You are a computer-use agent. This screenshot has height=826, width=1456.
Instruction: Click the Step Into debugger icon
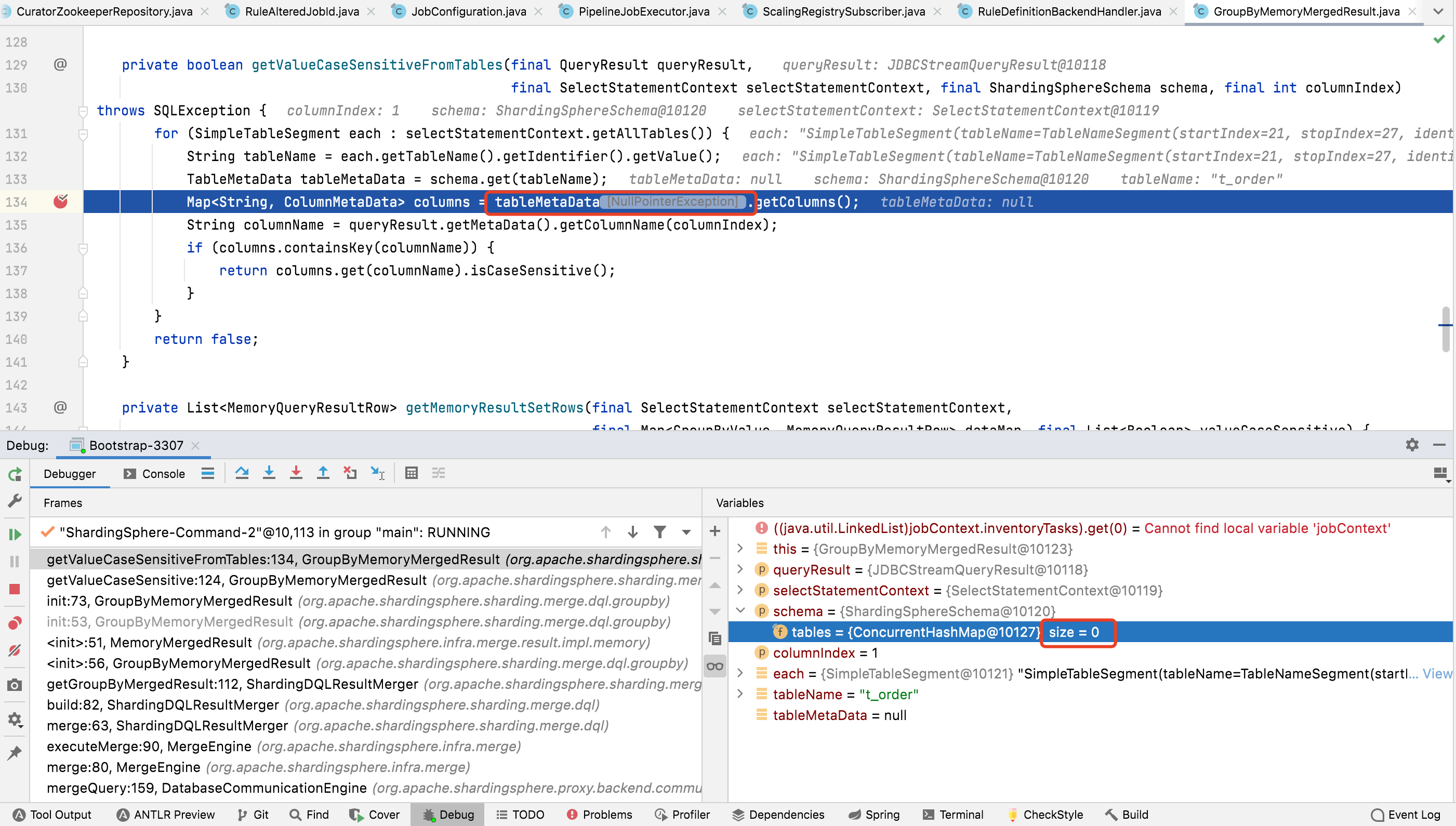pos(269,473)
